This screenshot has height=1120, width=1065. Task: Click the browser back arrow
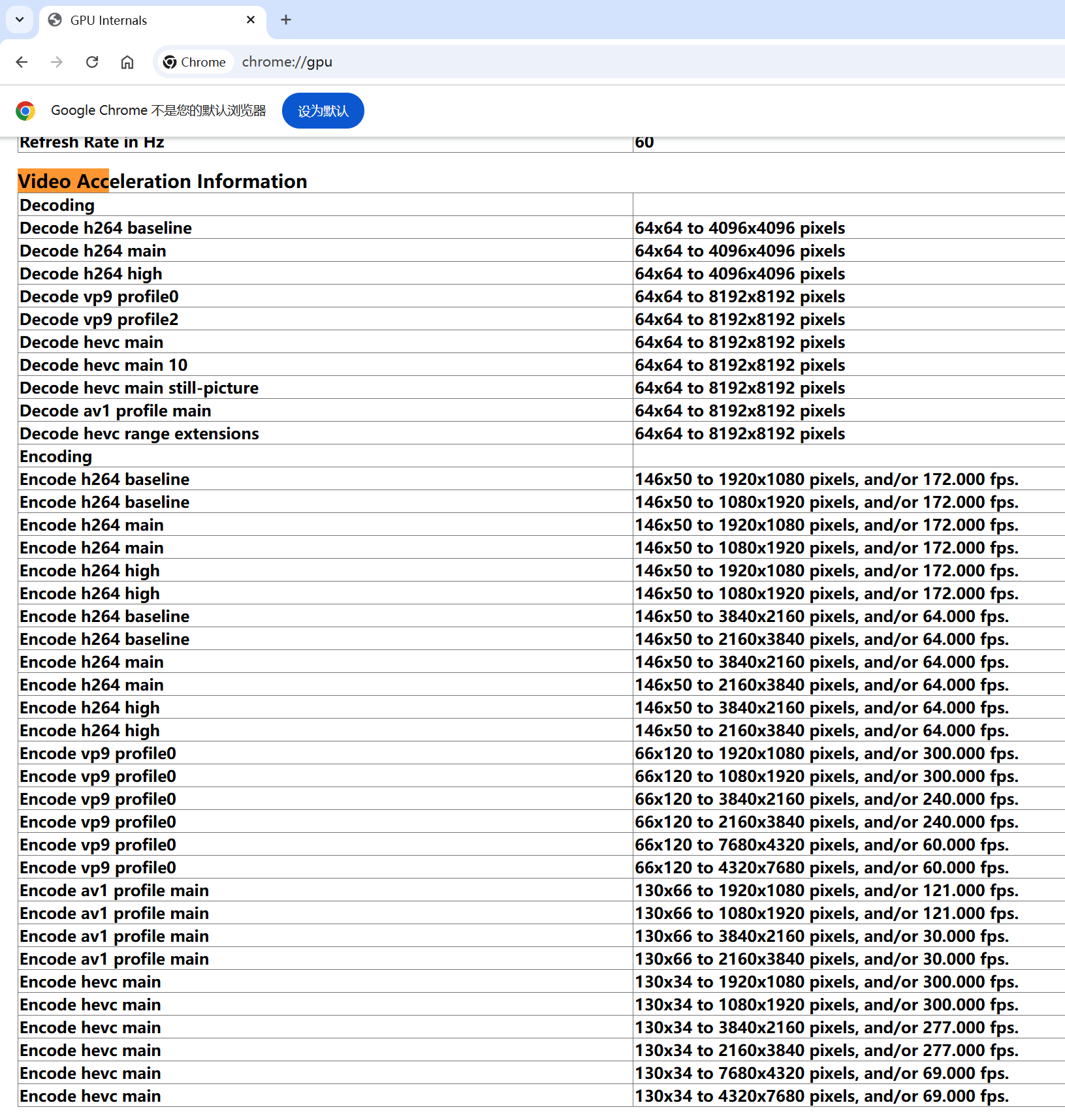tap(22, 62)
